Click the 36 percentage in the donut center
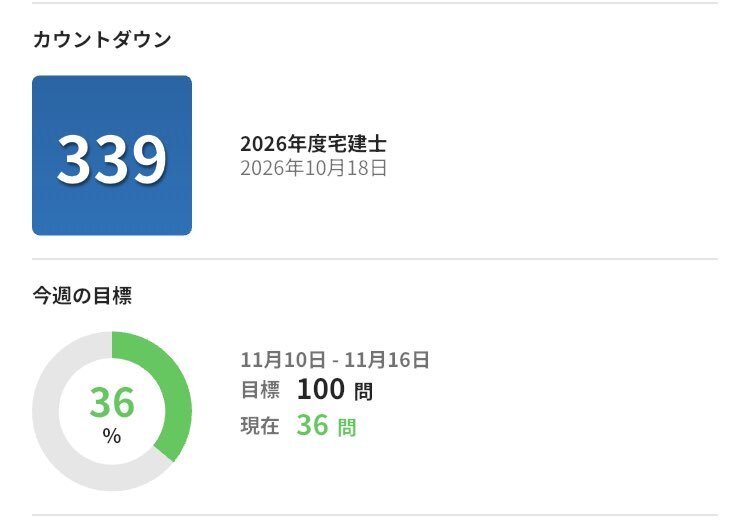The width and height of the screenshot is (750, 521). tap(112, 402)
